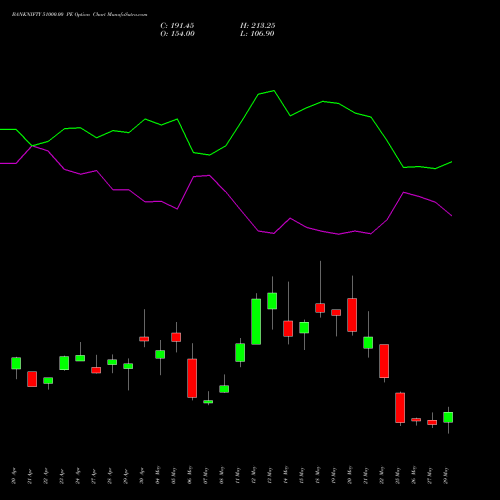Select the tall green candle above 12 May

pyautogui.click(x=256, y=322)
